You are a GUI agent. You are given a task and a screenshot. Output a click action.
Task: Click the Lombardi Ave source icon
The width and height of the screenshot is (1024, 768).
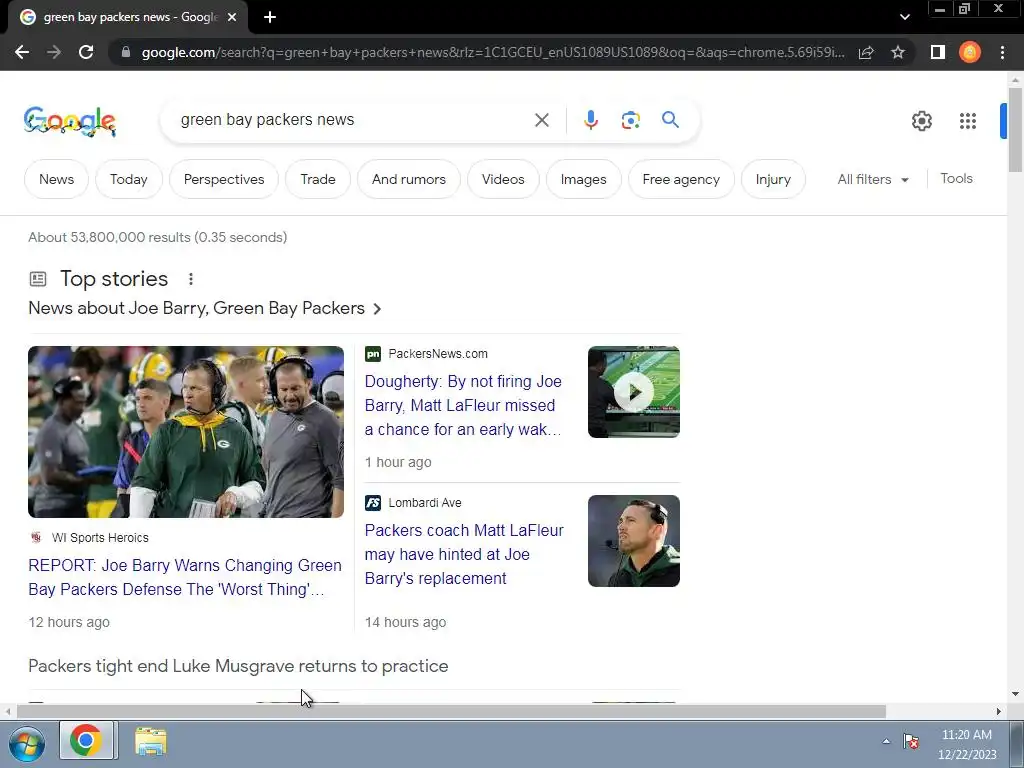pyautogui.click(x=373, y=503)
